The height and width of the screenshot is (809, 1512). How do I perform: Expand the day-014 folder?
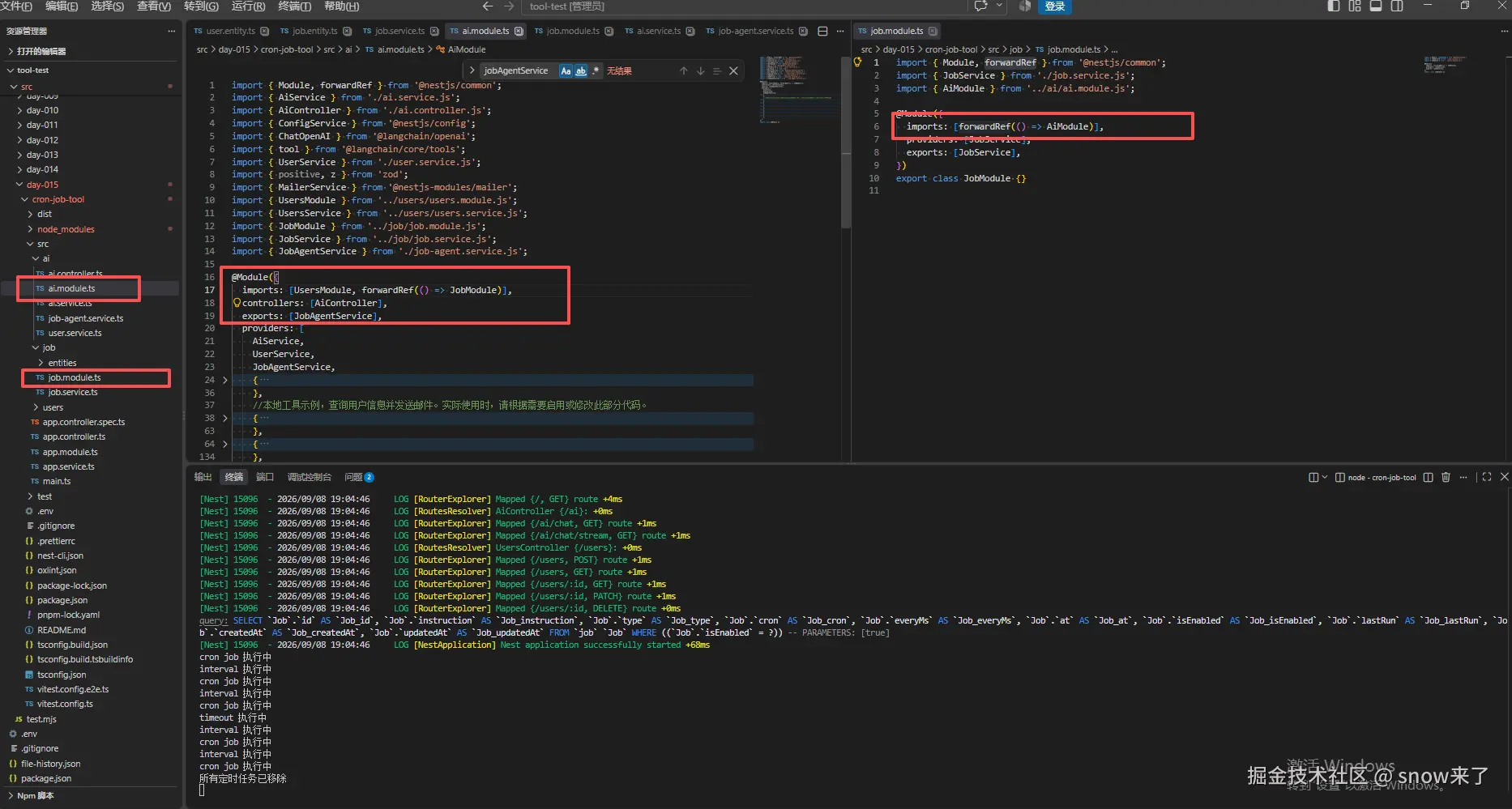[41, 169]
